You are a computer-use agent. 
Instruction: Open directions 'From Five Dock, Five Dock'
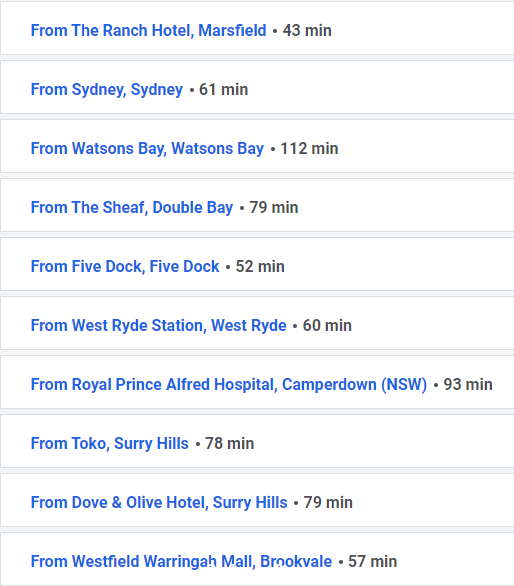125,267
